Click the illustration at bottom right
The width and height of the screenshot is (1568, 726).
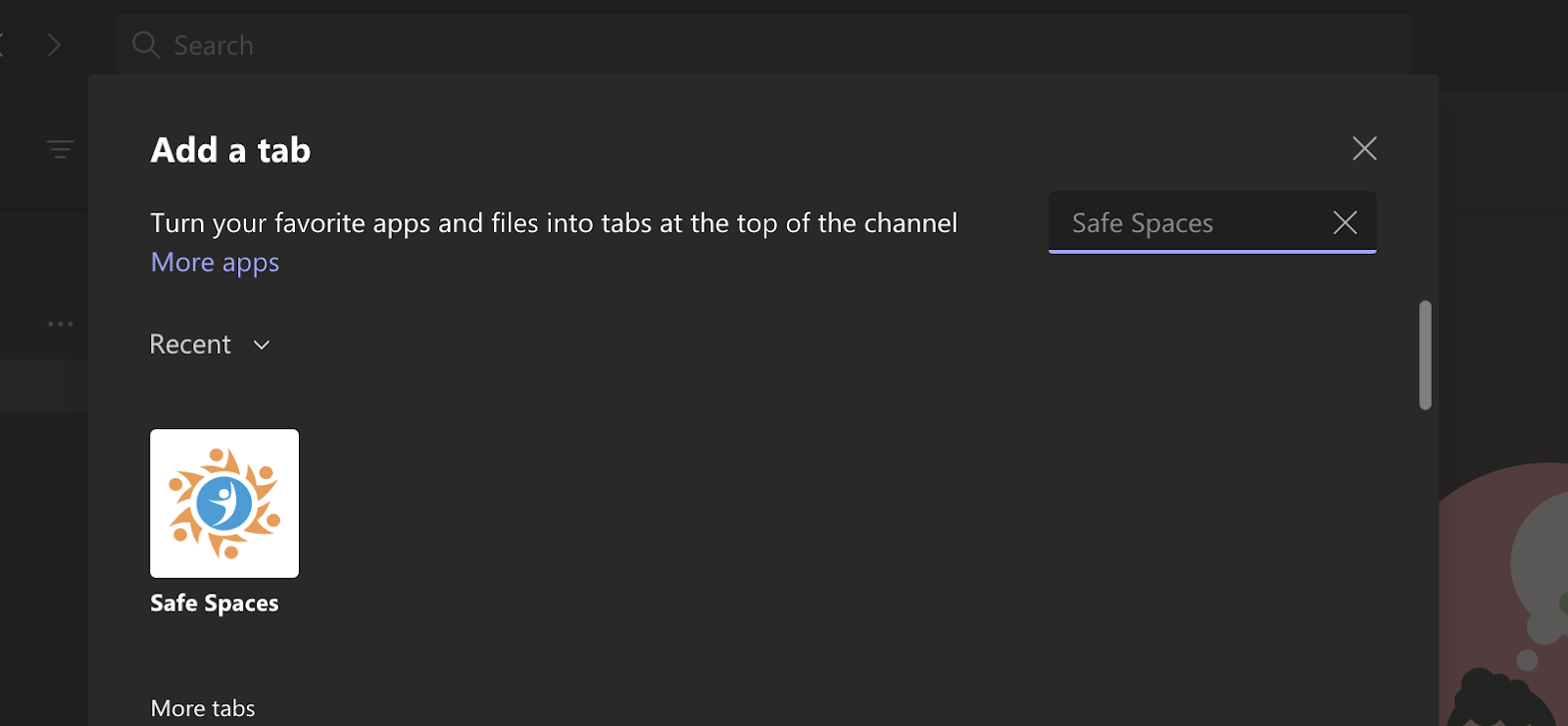1509,607
